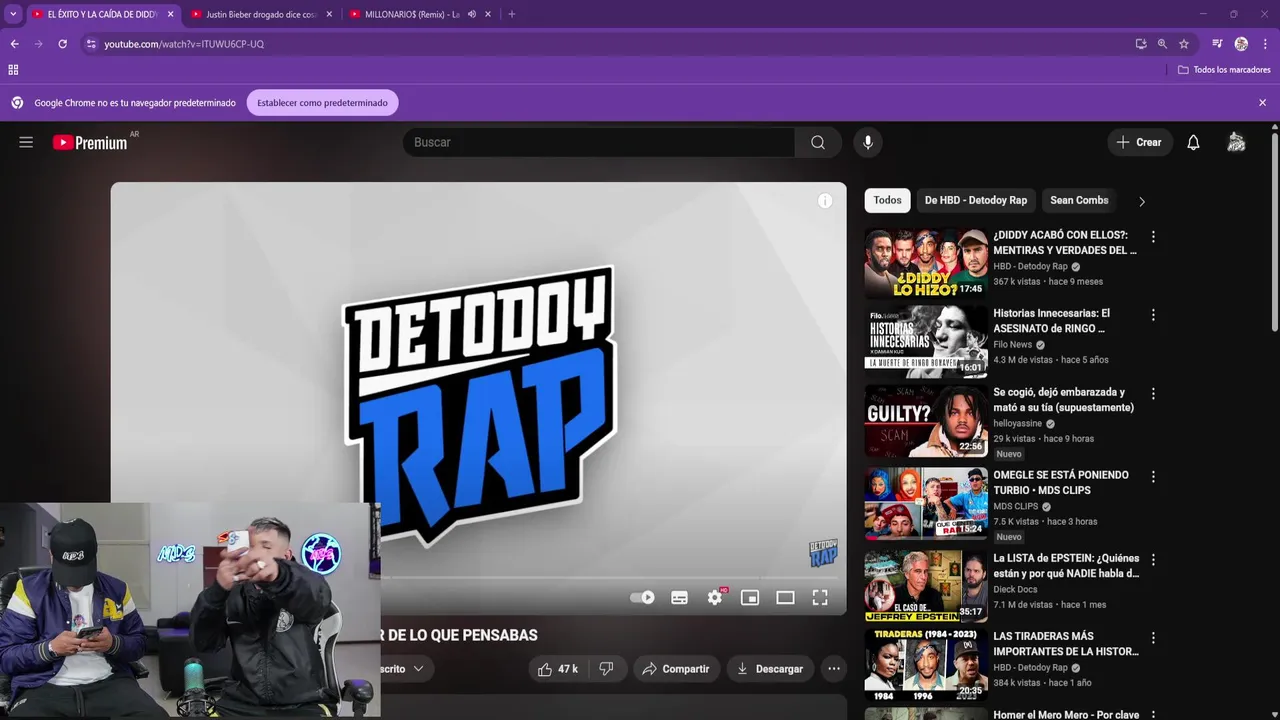This screenshot has width=1280, height=720.
Task: Visit Dieck Docs channel name
Action: click(1015, 590)
